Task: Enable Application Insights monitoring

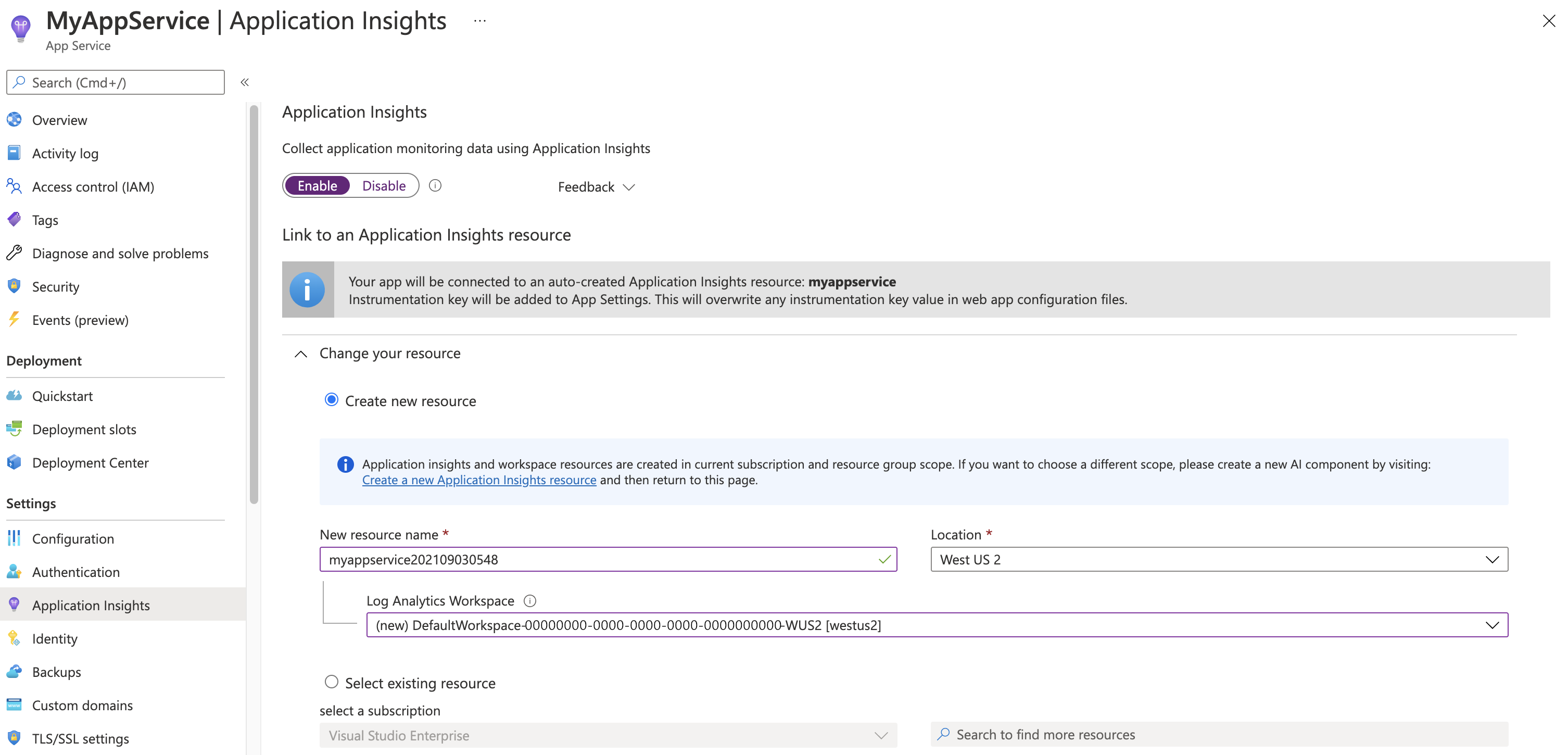Action: [316, 185]
